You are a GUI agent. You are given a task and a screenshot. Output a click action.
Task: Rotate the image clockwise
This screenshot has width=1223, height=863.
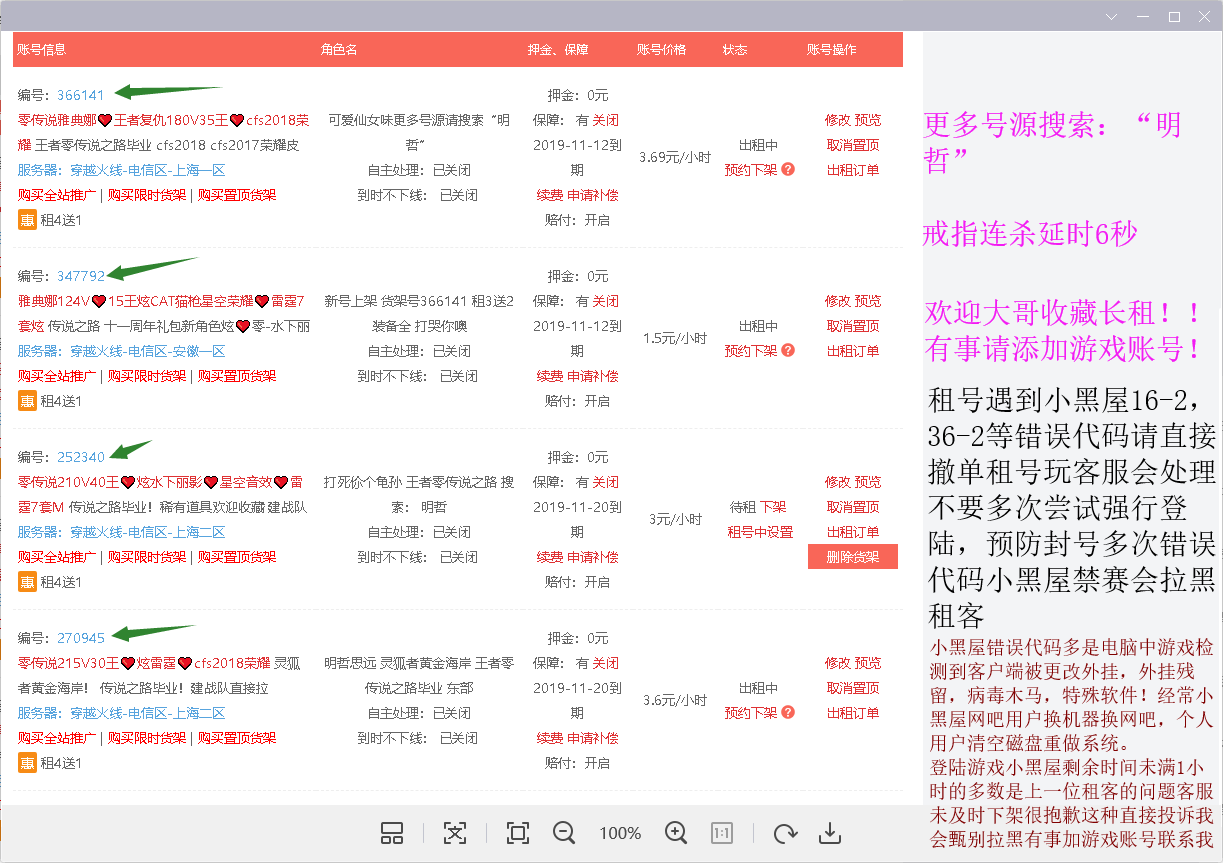786,833
